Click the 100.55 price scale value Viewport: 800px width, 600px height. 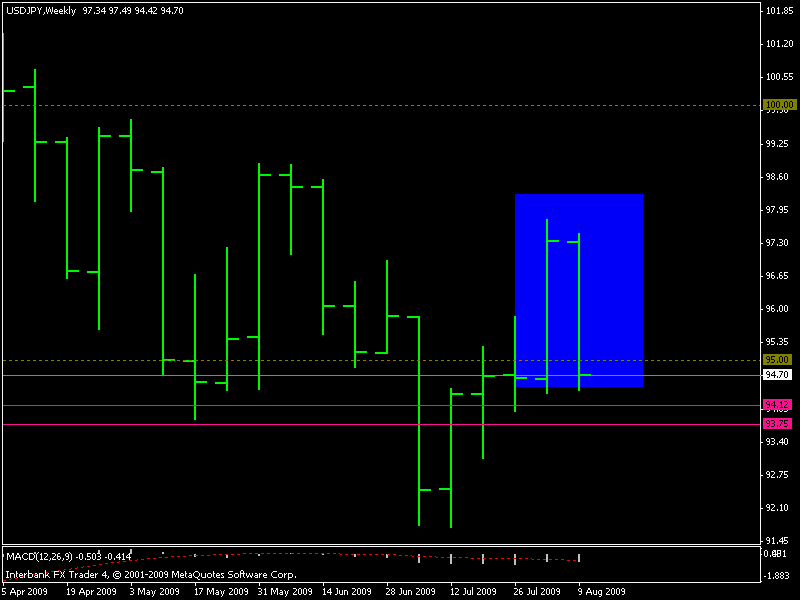click(780, 77)
